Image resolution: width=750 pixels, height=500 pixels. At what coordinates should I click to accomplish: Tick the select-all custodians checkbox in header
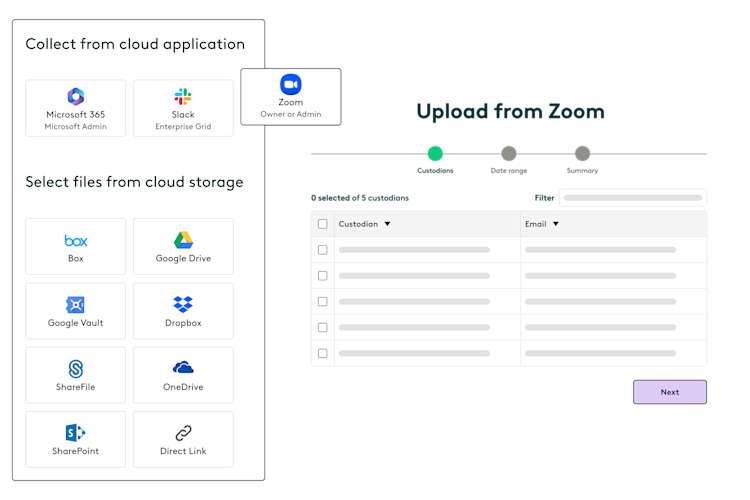(323, 224)
